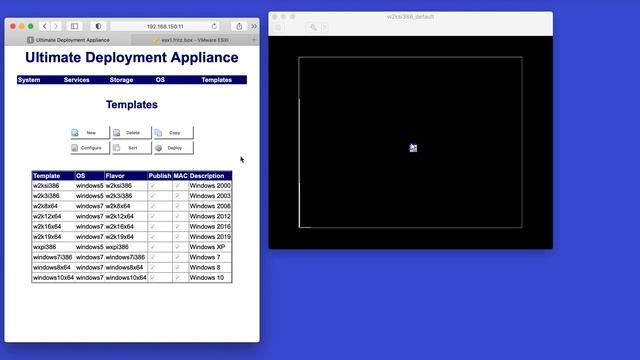Focus the address bar showing 192.168.150.11
This screenshot has height=360, width=640.
[x=165, y=26]
